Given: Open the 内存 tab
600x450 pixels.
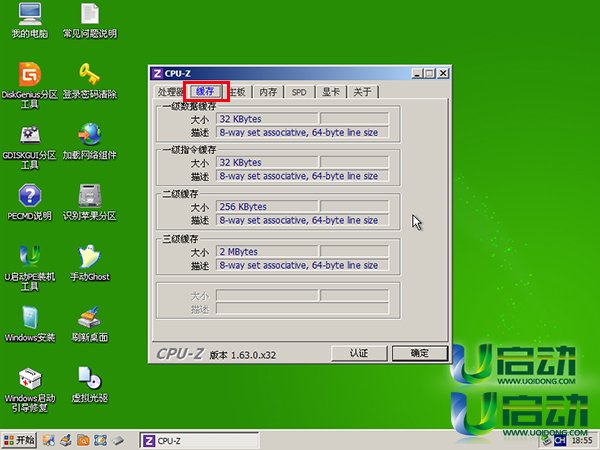Looking at the screenshot, I should [268, 92].
